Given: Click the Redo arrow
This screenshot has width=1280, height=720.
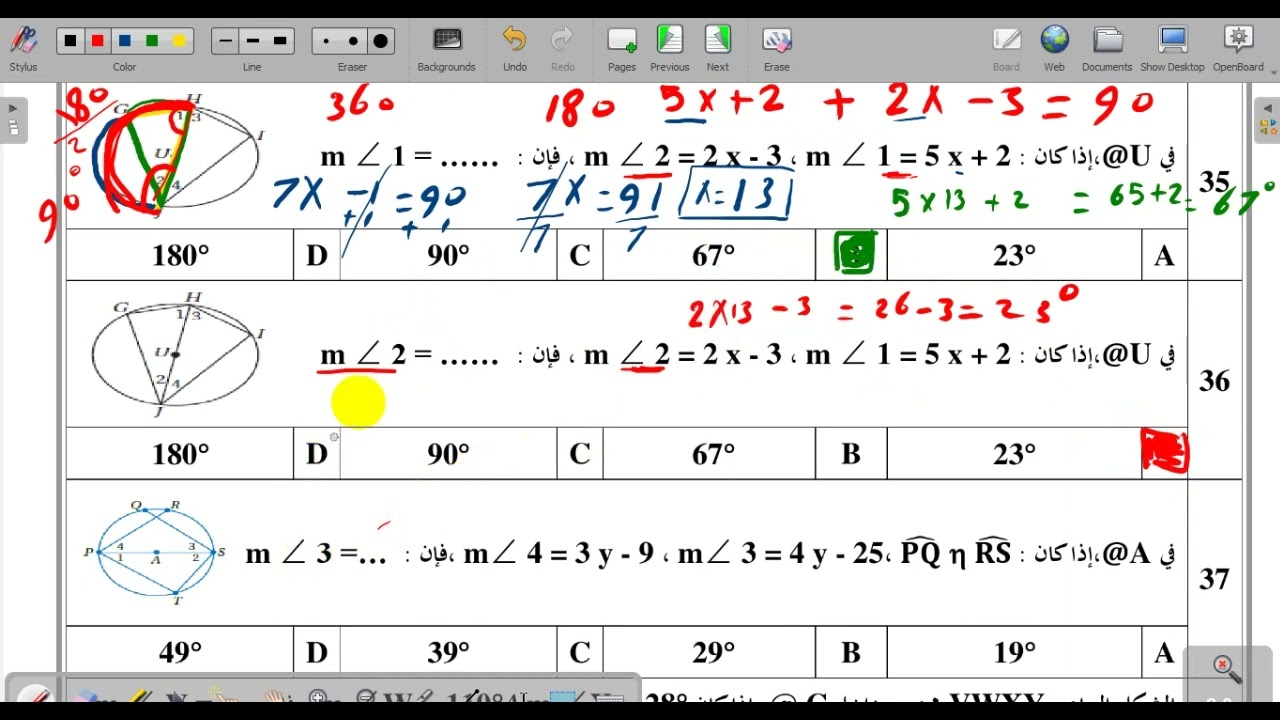Looking at the screenshot, I should point(563,47).
